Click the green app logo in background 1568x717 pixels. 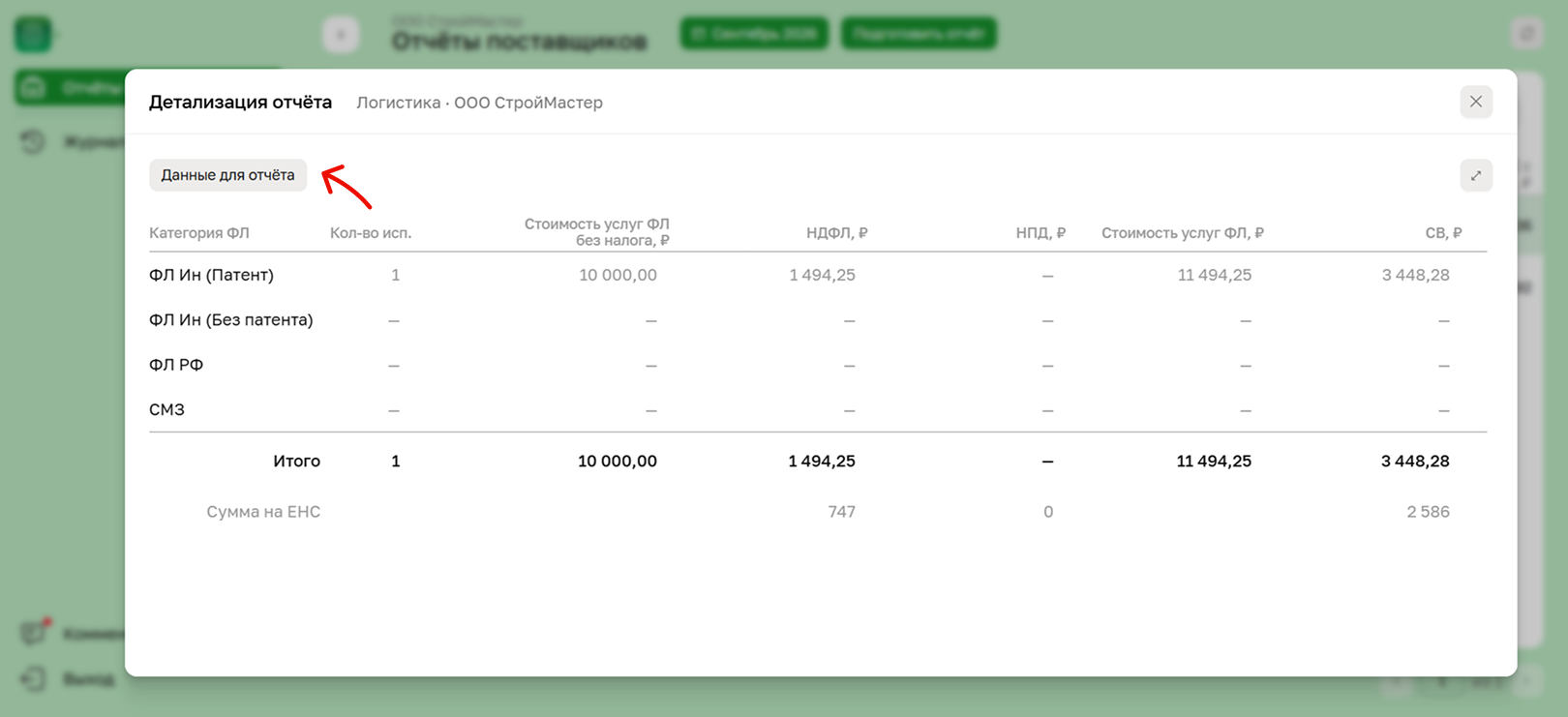coord(33,35)
